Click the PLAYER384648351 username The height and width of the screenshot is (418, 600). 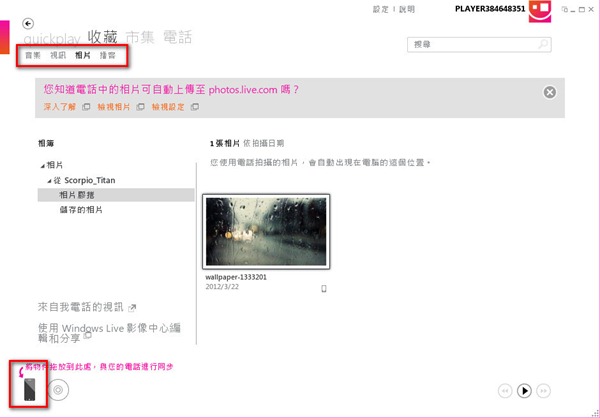[x=490, y=9]
